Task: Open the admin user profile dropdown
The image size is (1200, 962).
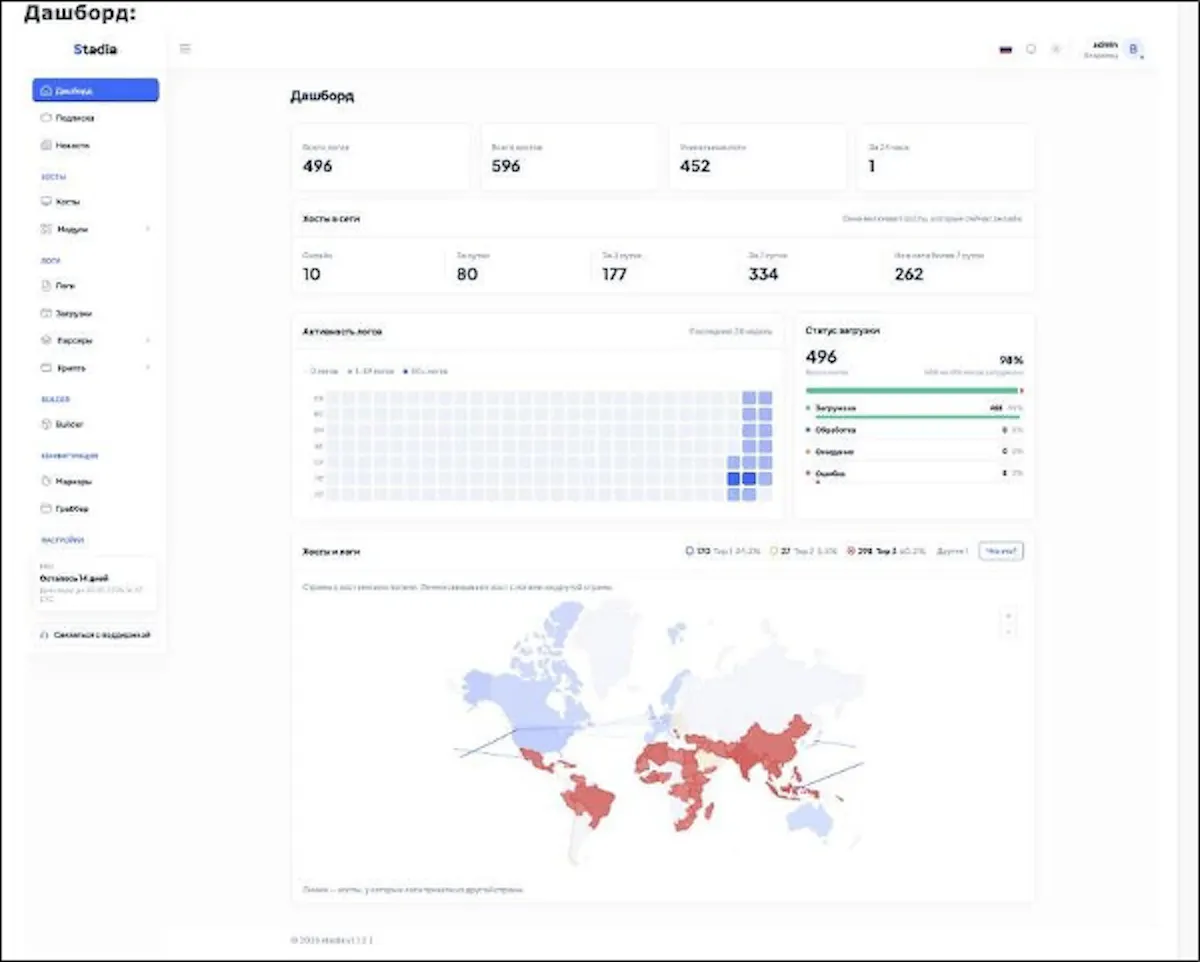Action: pyautogui.click(x=1114, y=49)
